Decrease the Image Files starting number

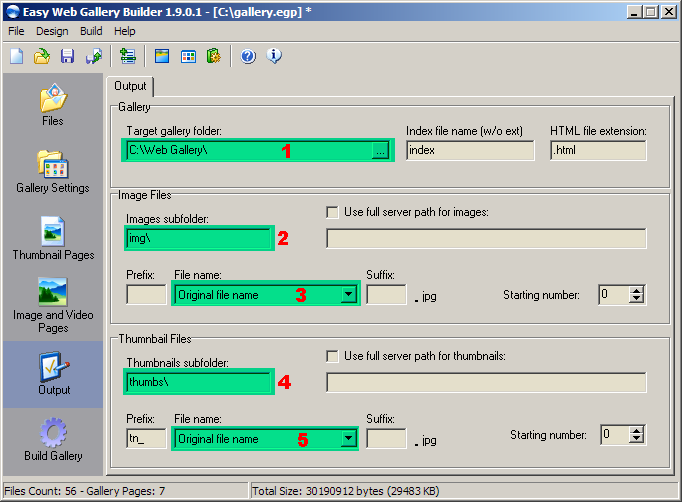tap(637, 299)
